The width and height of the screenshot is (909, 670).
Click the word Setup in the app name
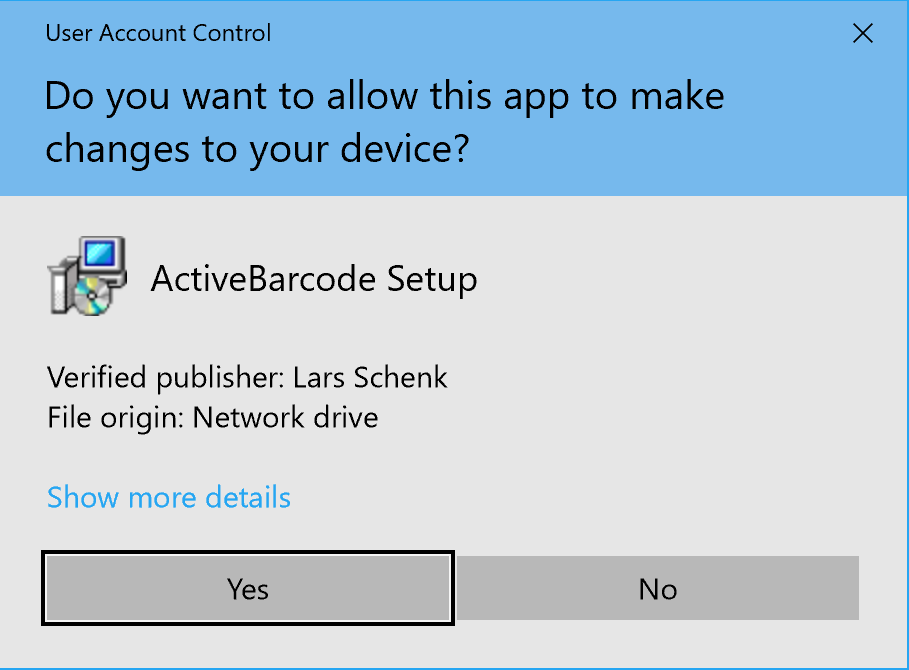click(433, 278)
